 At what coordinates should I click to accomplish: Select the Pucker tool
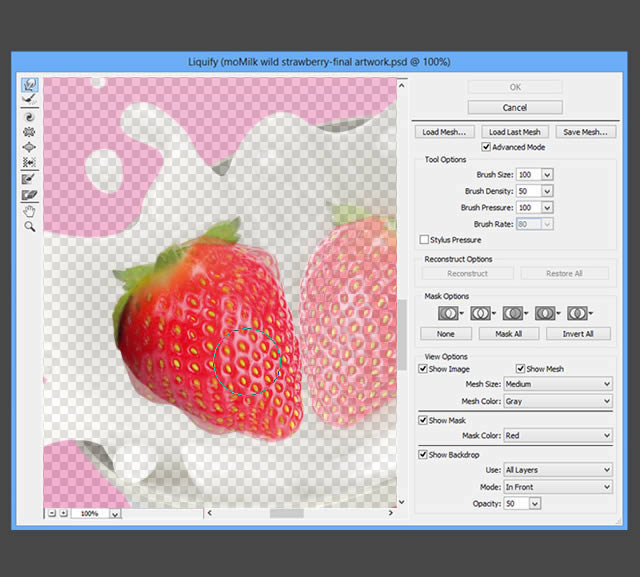(29, 132)
